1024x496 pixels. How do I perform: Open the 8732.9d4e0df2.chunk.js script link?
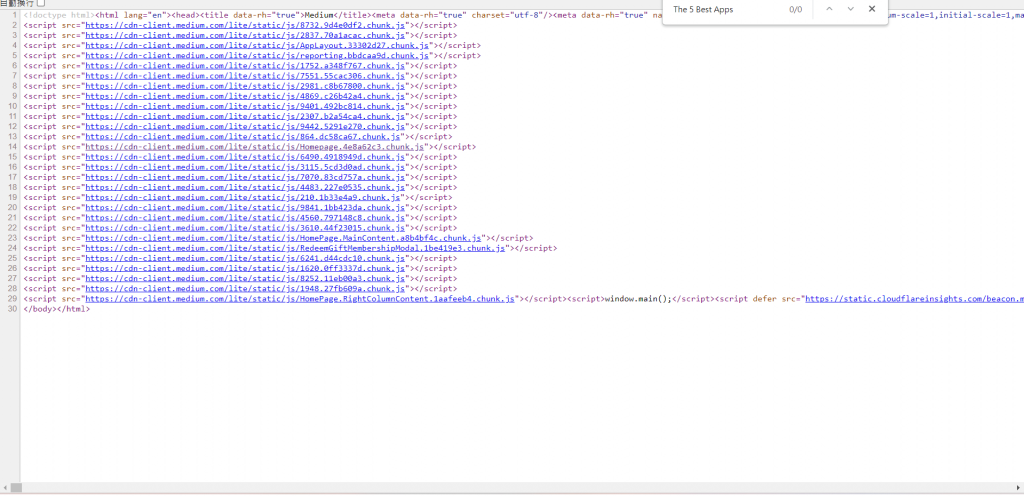(x=246, y=25)
